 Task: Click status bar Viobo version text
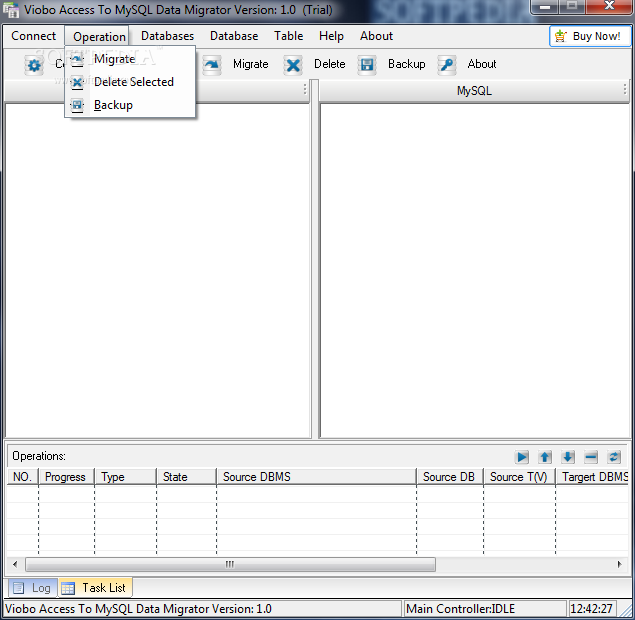[138, 609]
